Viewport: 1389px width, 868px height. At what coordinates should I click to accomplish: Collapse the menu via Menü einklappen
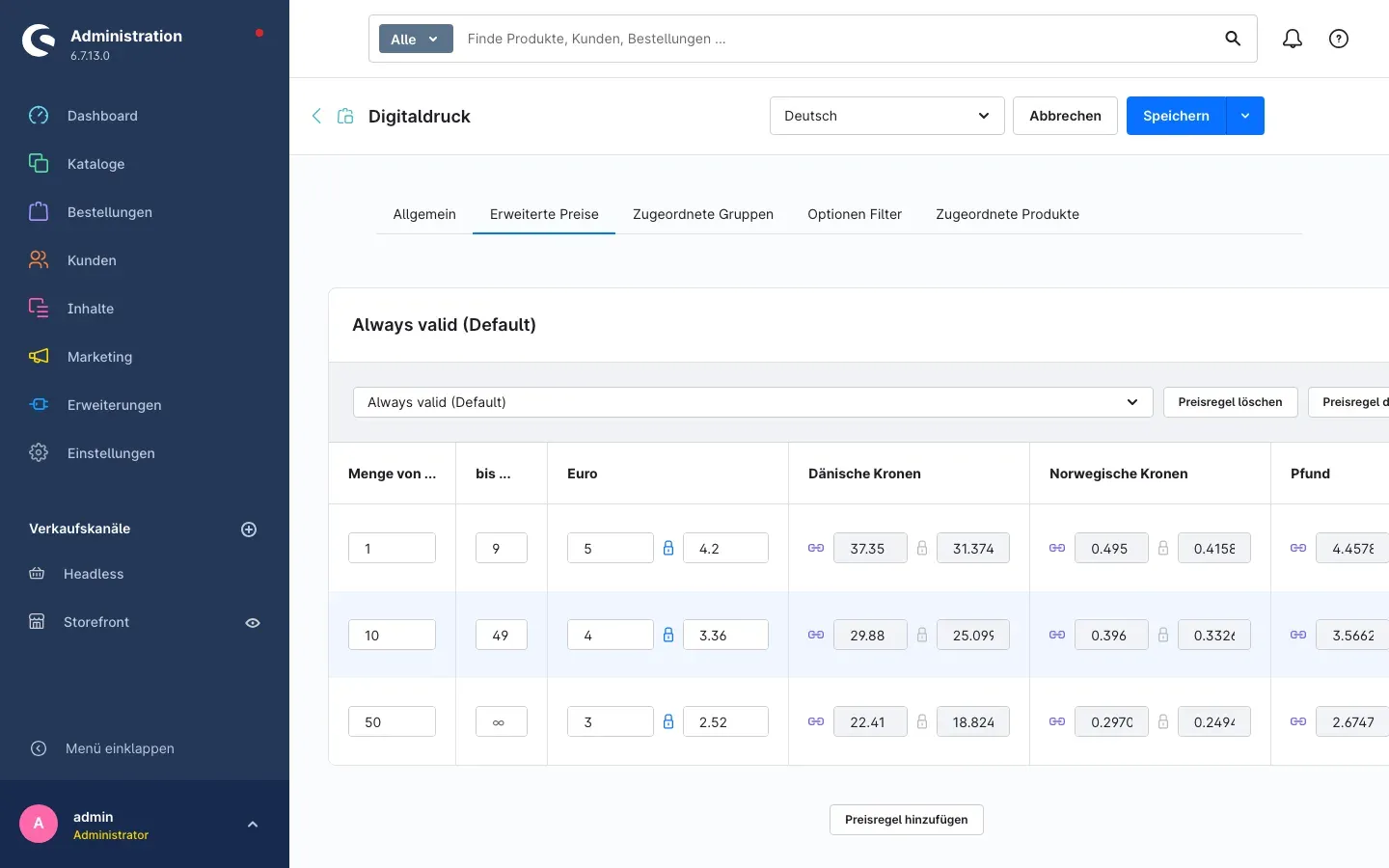coord(120,748)
